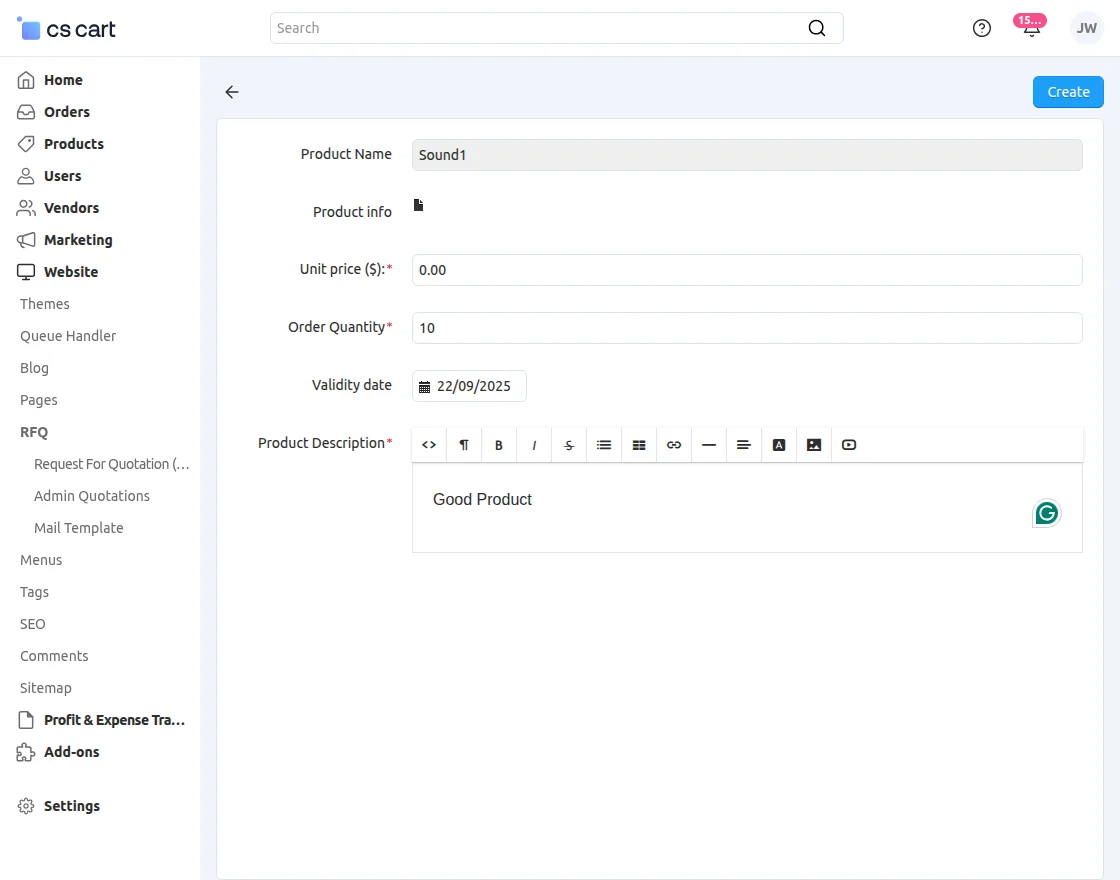Insert an image into the description
Viewport: 1120px width, 880px height.
click(814, 445)
